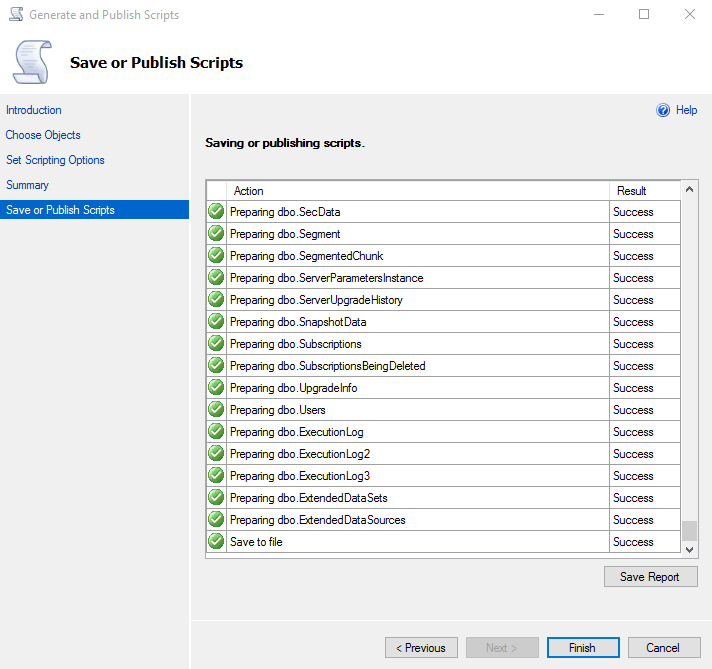Click the Result column header
Screen dimensions: 712x669
[645, 191]
